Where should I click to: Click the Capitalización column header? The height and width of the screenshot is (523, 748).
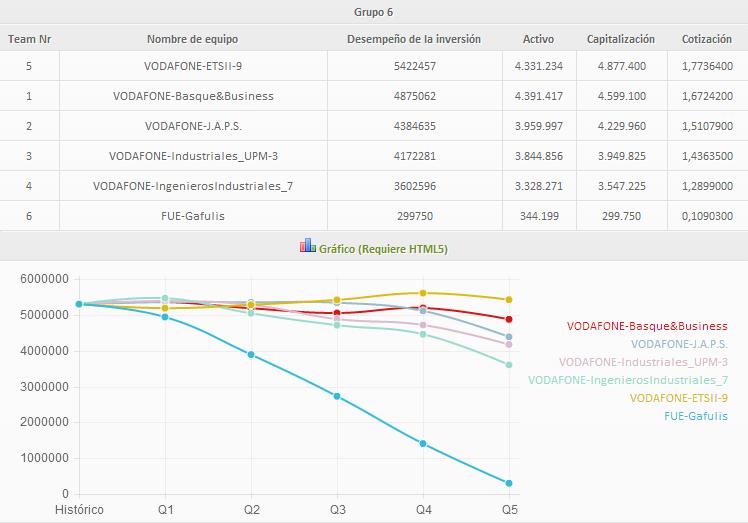[x=621, y=39]
